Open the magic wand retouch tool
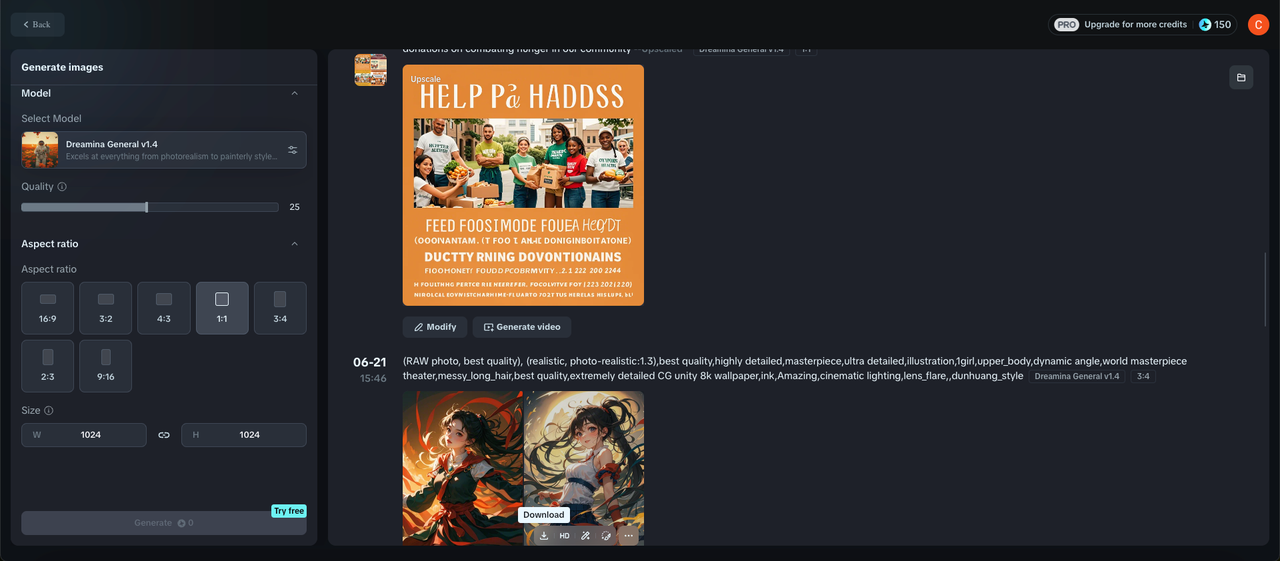The width and height of the screenshot is (1280, 561). 586,536
